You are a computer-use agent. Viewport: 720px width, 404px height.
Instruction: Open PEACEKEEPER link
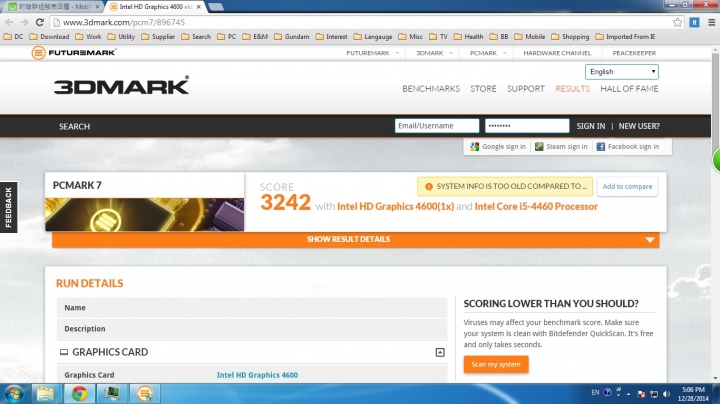[634, 53]
